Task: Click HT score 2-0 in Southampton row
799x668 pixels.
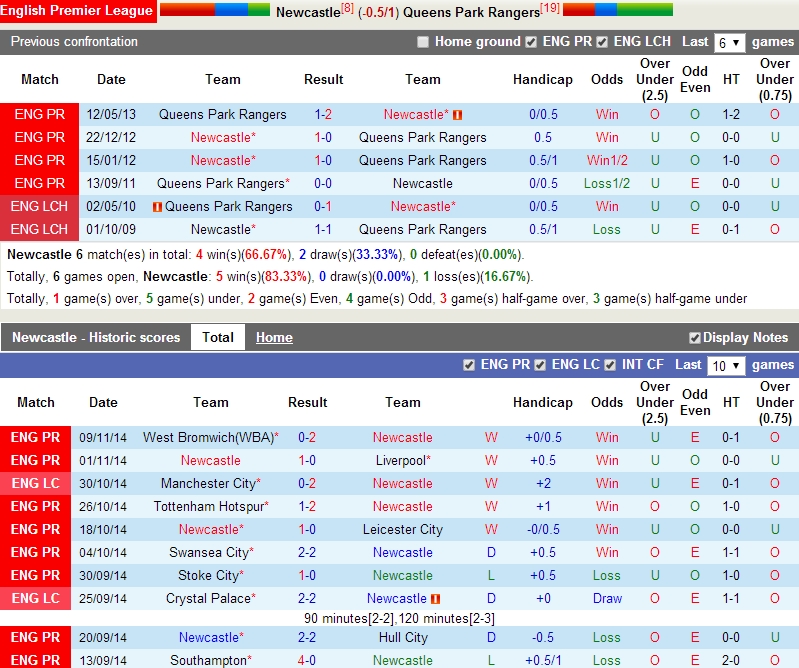Action: 731,660
